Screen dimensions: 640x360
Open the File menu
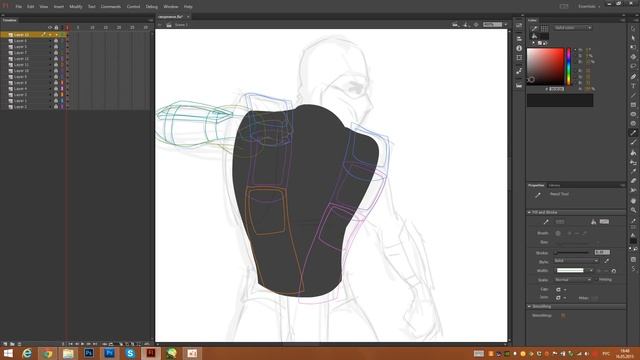point(19,7)
